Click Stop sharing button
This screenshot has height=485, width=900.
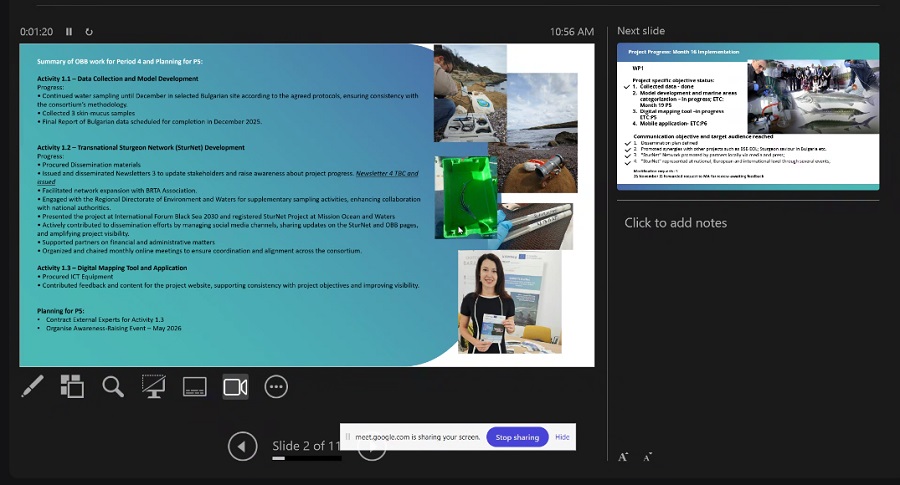517,437
